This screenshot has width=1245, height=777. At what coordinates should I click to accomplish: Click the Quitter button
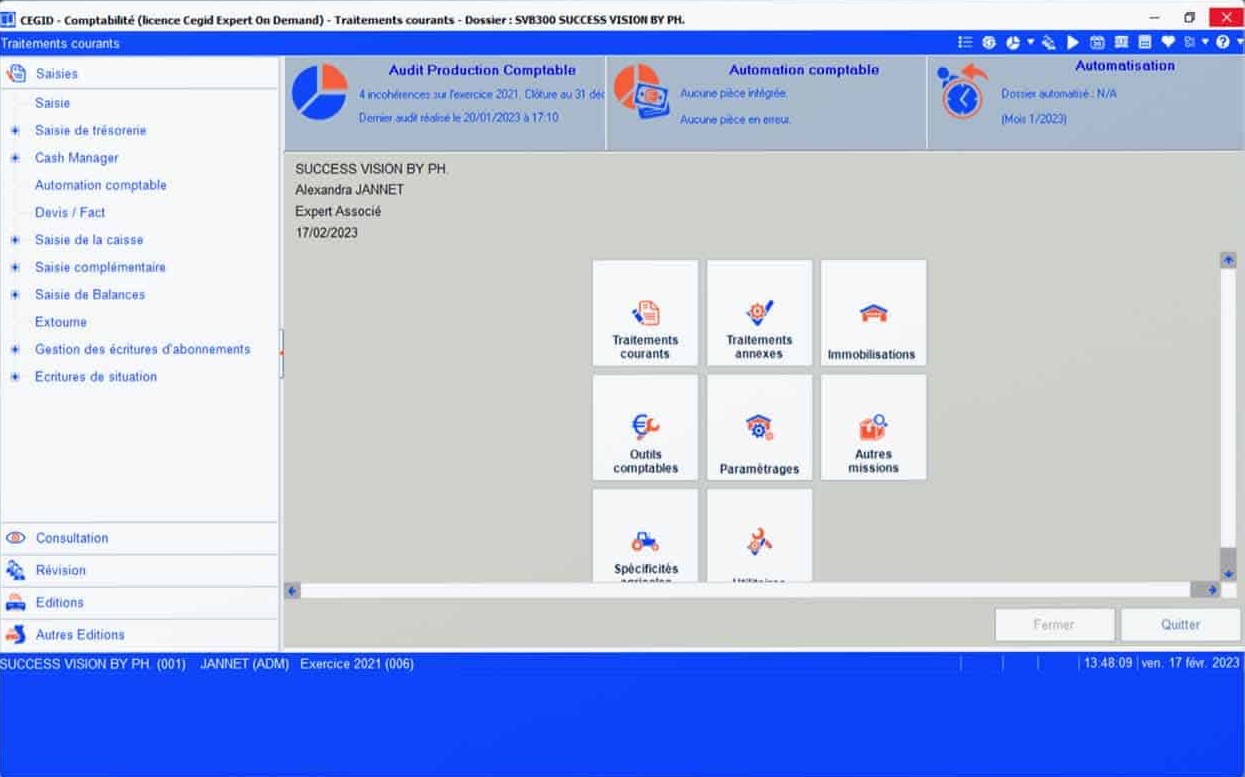(1180, 624)
